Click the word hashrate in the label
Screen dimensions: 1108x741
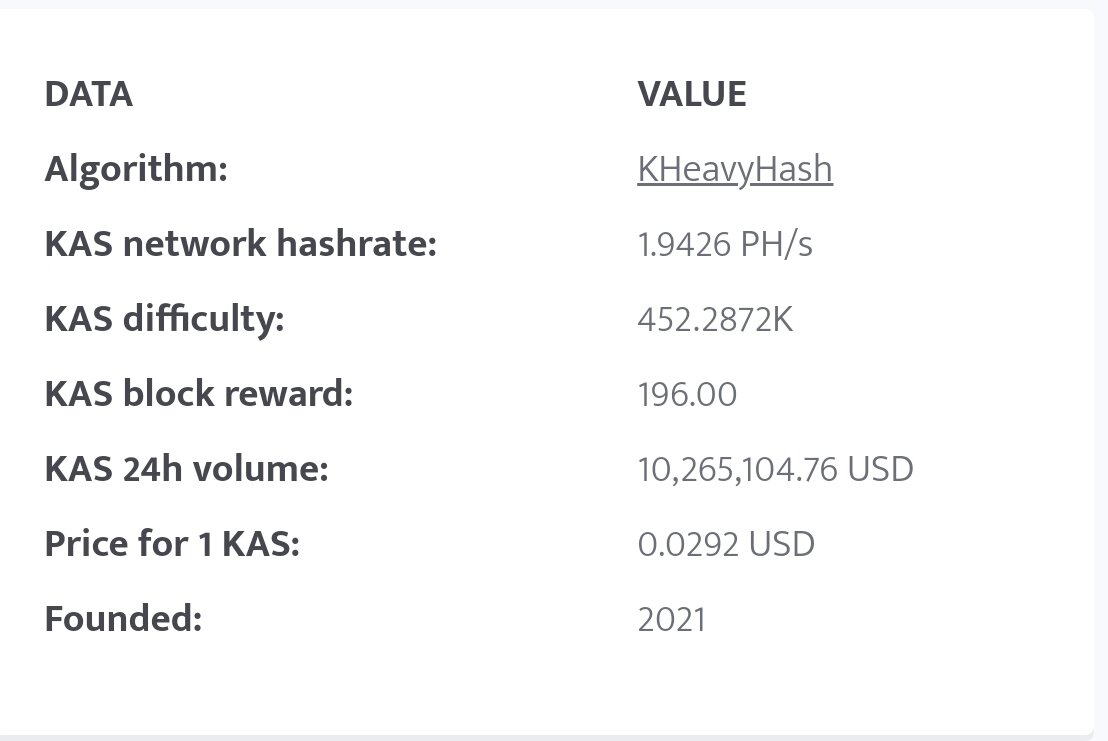tap(356, 244)
